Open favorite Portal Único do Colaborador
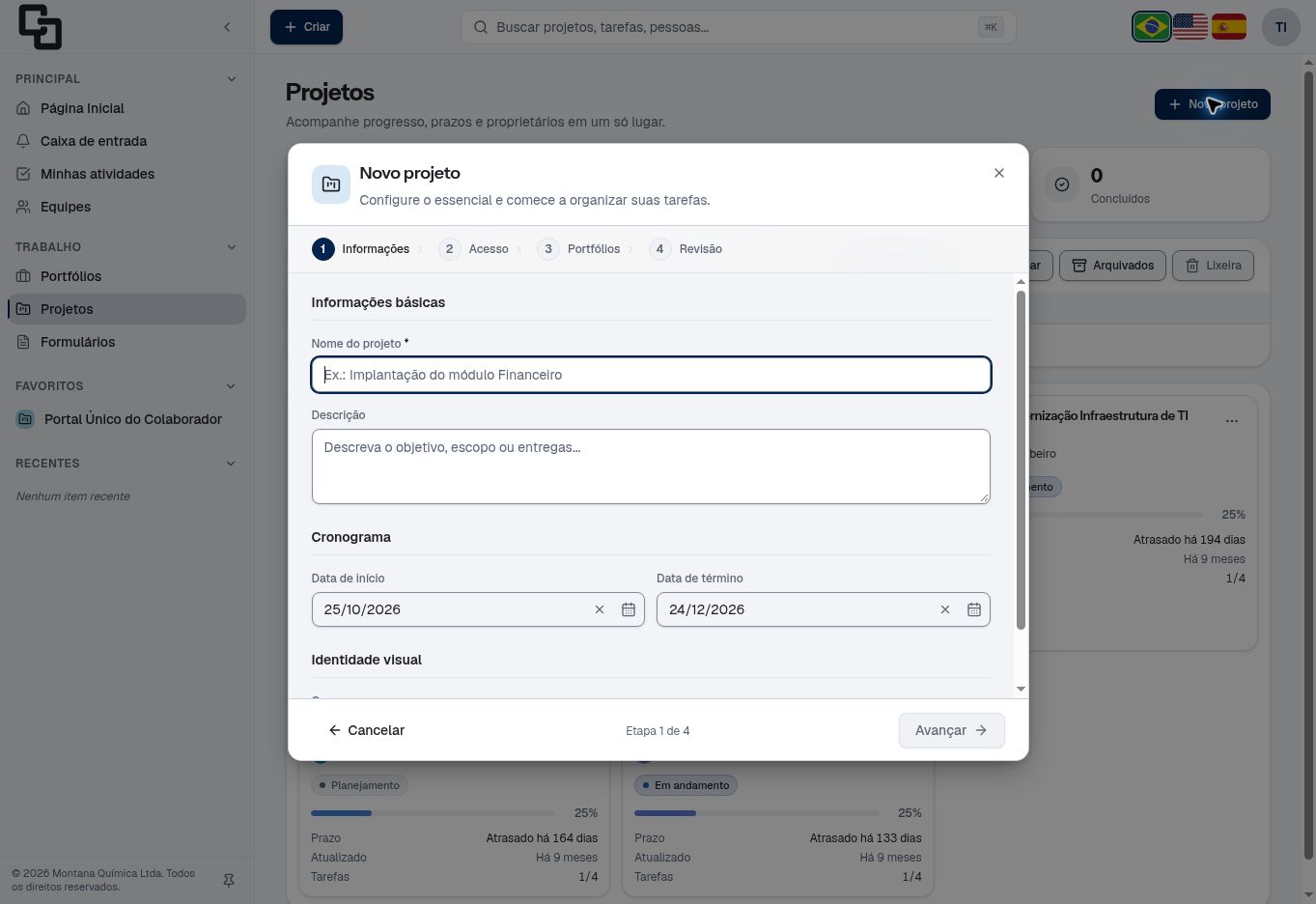This screenshot has height=904, width=1316. coord(126,419)
